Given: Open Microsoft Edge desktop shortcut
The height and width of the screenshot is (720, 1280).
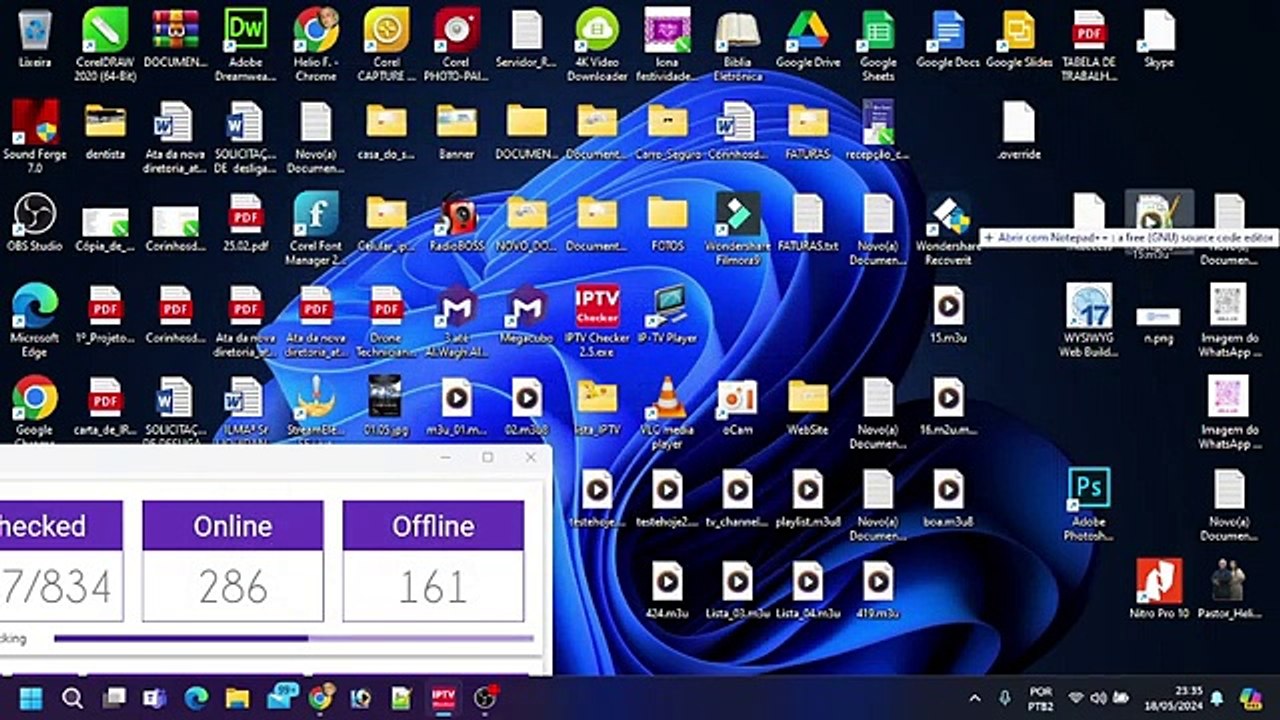Looking at the screenshot, I should (x=35, y=320).
